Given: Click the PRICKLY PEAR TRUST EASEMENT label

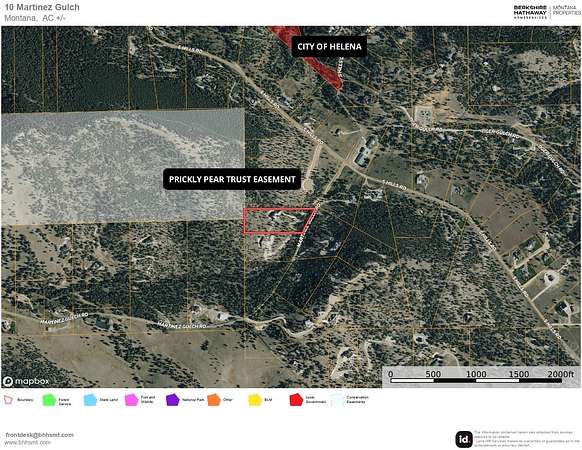Looking at the screenshot, I should coord(232,179).
